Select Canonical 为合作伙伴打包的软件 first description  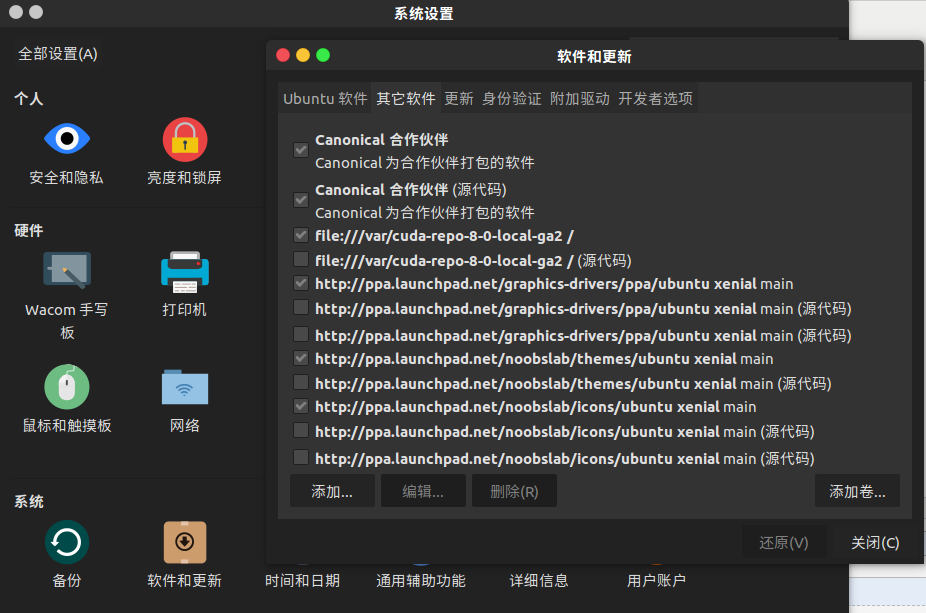click(425, 162)
